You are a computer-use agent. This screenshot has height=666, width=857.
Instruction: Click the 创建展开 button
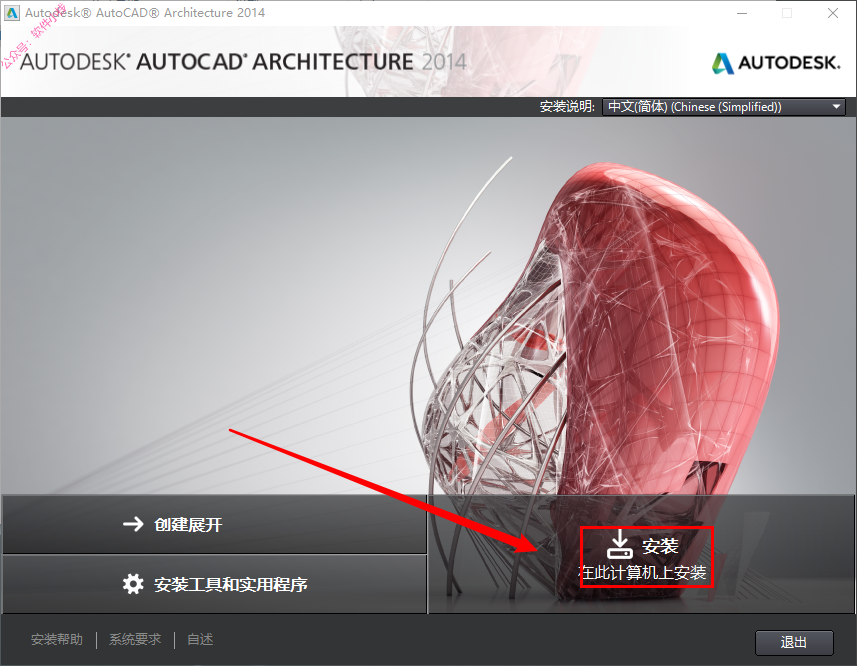pyautogui.click(x=214, y=524)
